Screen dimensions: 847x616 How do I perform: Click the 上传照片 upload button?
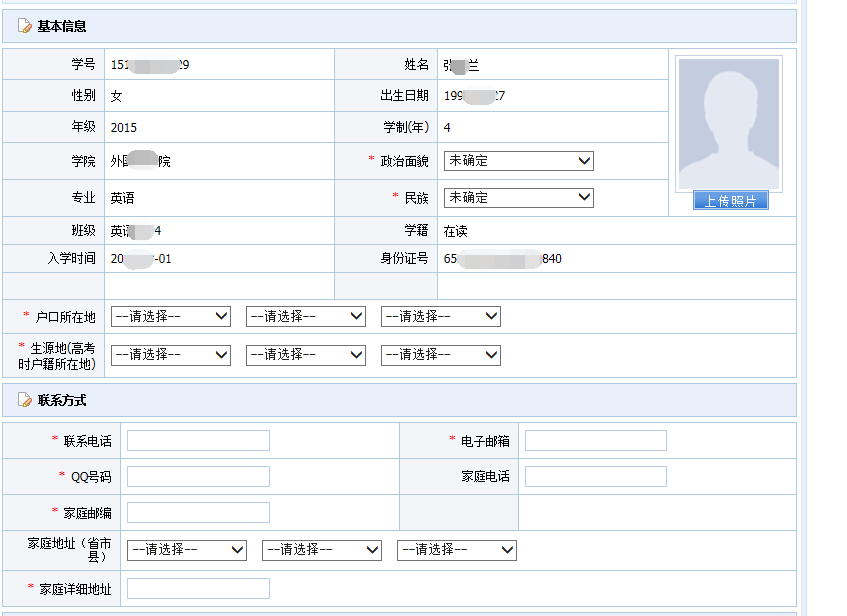(x=730, y=201)
